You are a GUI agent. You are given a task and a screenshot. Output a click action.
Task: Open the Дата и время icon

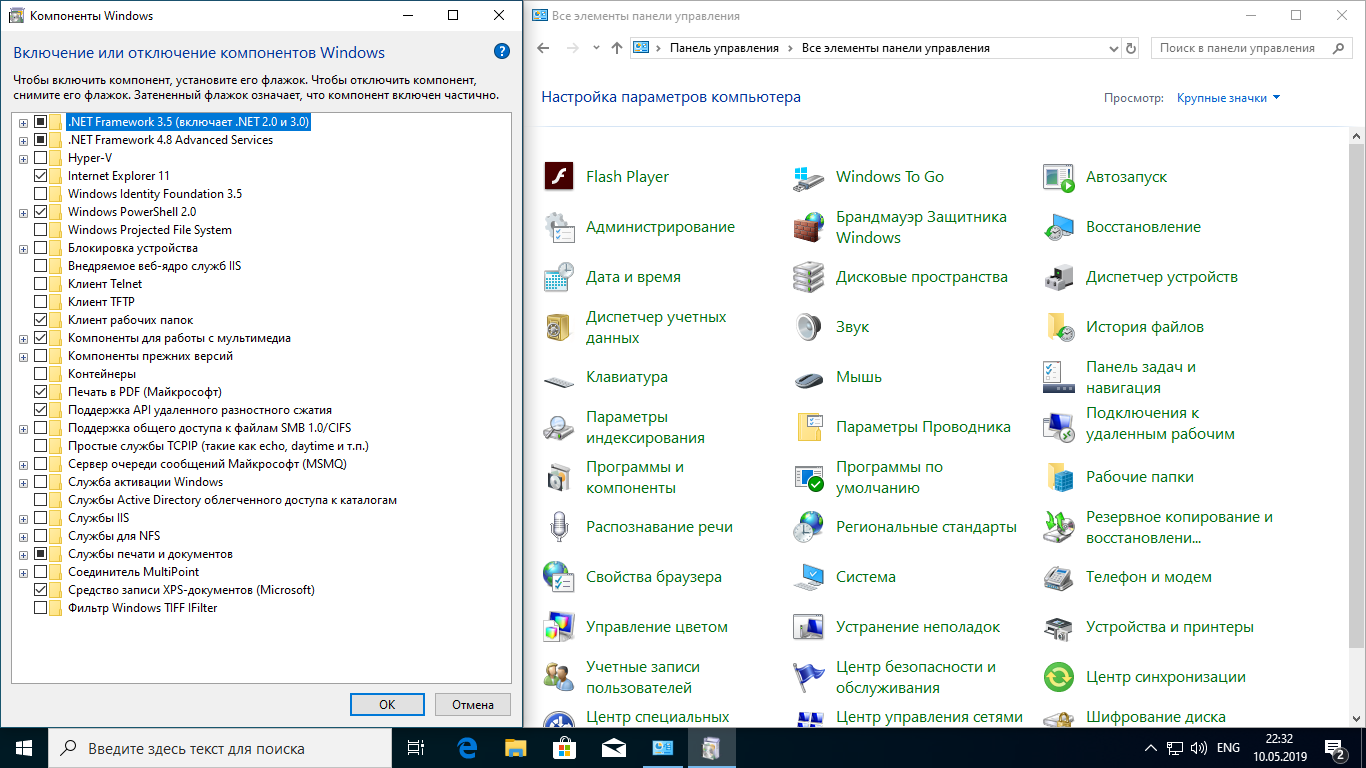(558, 277)
